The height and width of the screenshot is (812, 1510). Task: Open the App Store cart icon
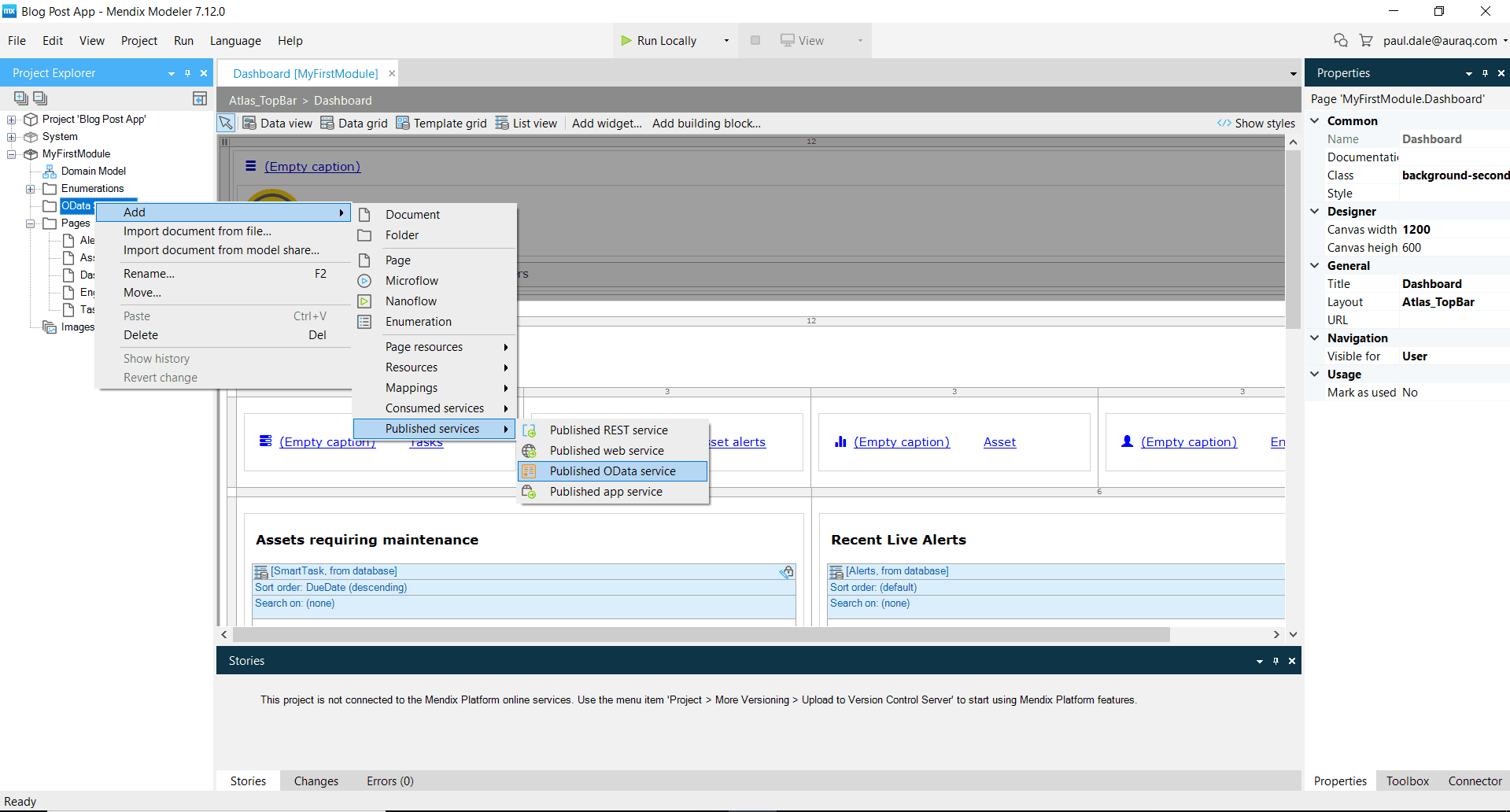pyautogui.click(x=1366, y=40)
